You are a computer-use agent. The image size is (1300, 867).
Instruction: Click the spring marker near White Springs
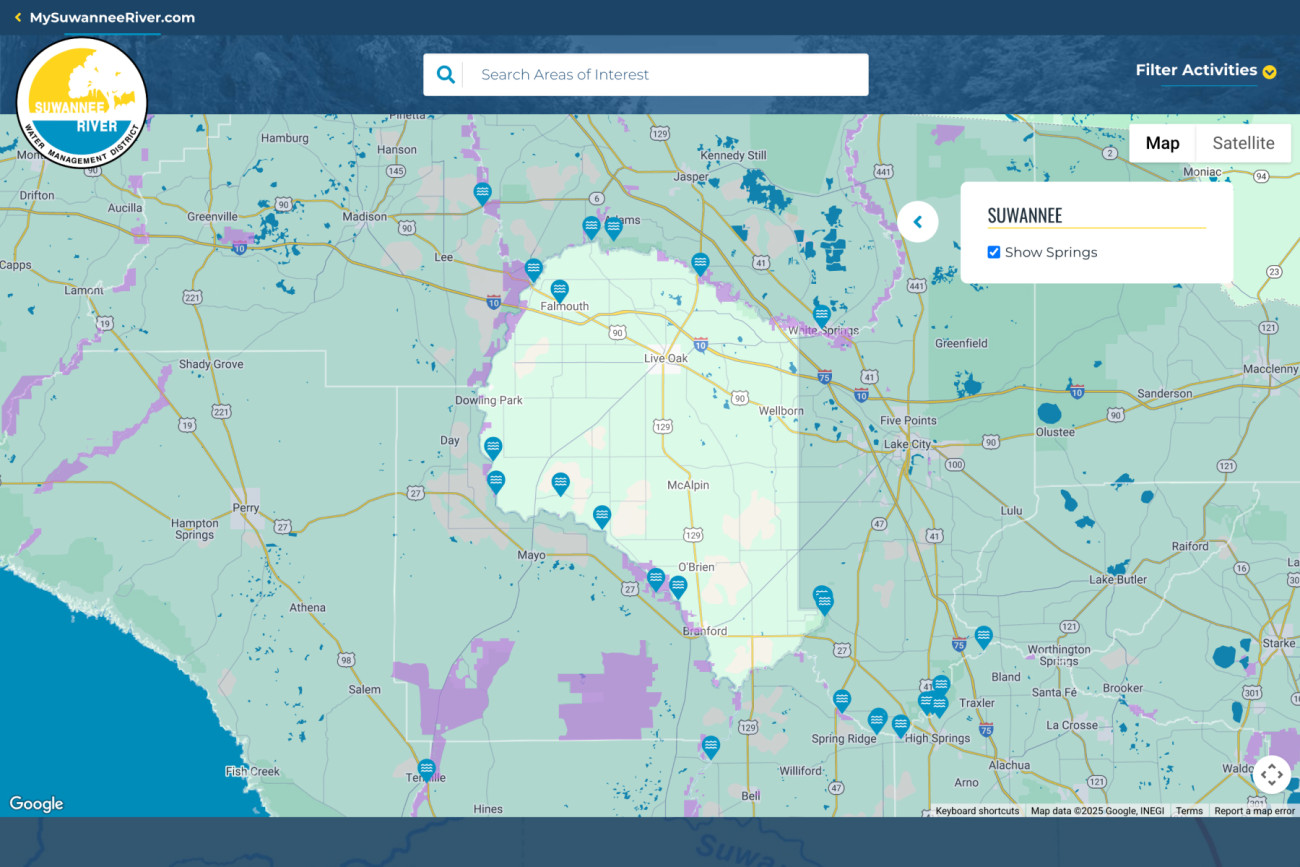click(821, 315)
